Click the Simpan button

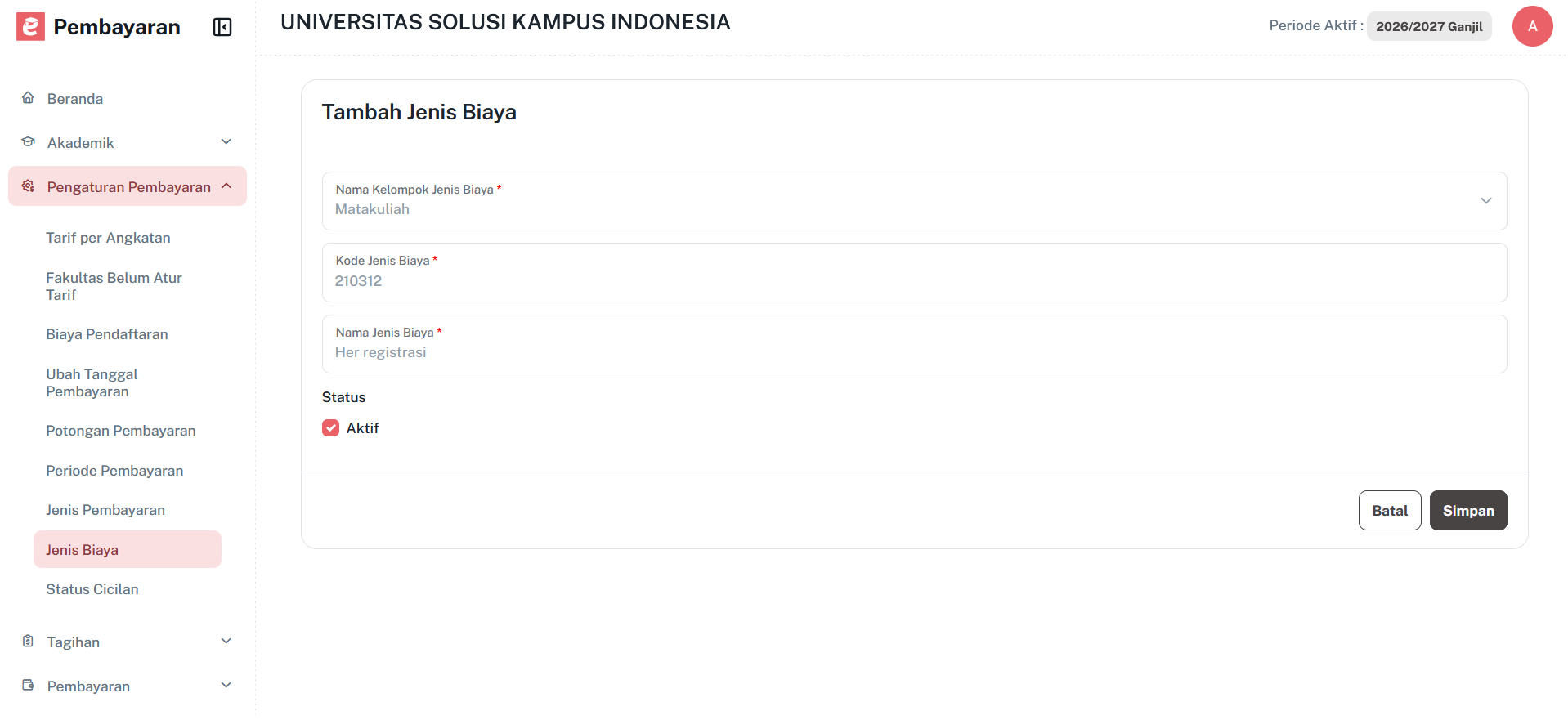click(1467, 510)
